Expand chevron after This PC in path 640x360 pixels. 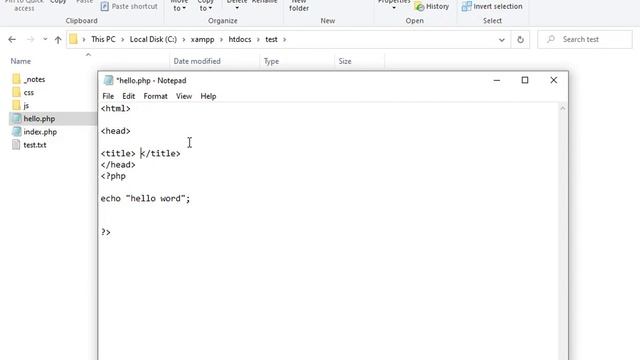(122, 40)
